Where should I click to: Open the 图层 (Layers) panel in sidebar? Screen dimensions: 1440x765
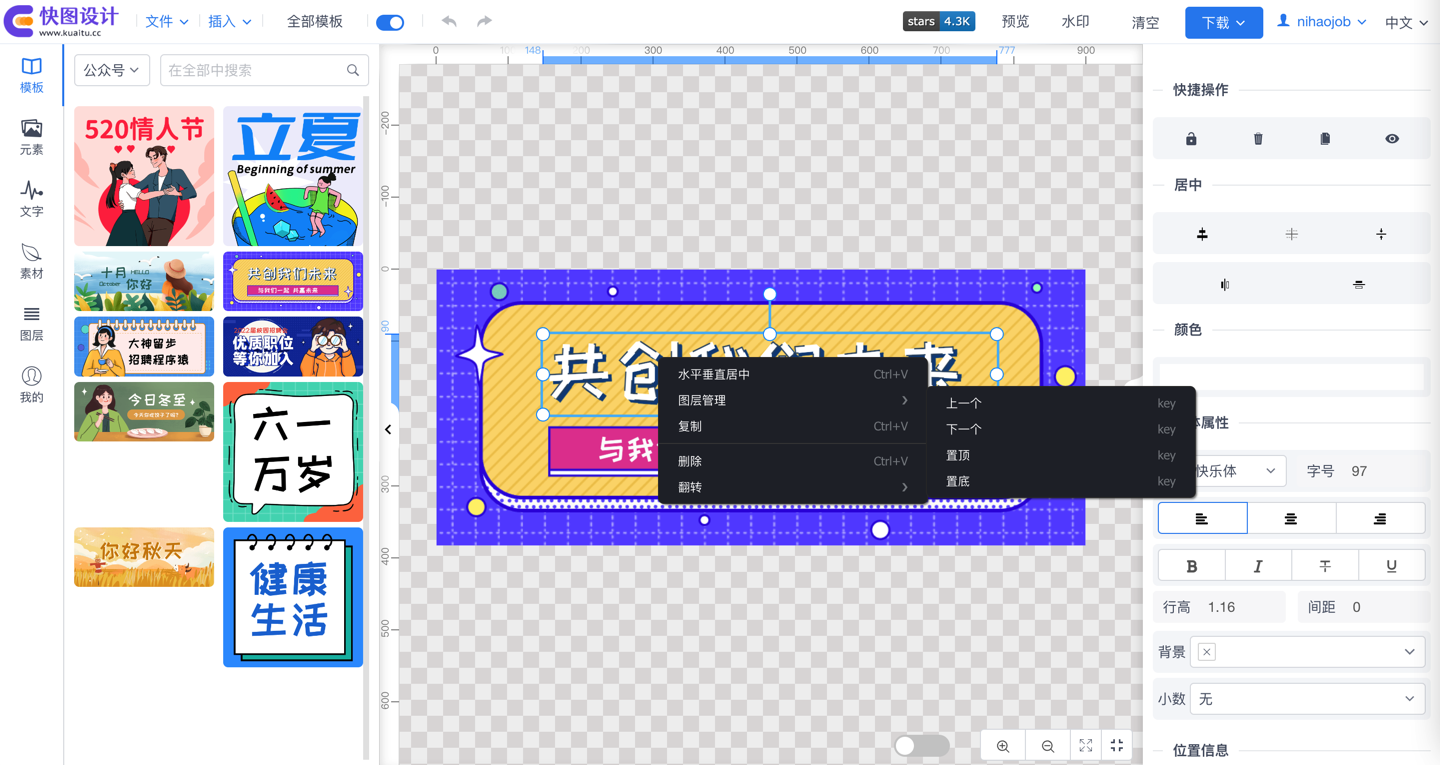coord(31,324)
